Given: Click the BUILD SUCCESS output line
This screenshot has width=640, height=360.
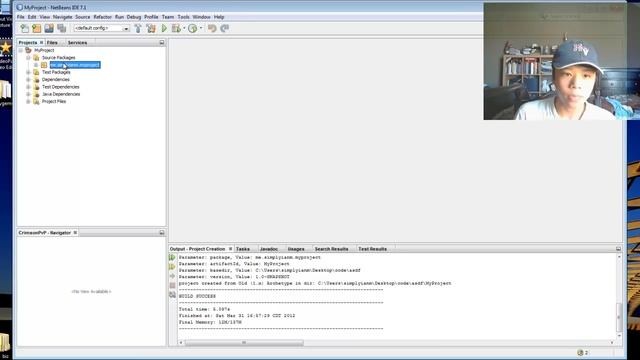Looking at the screenshot, I should click(x=197, y=296).
